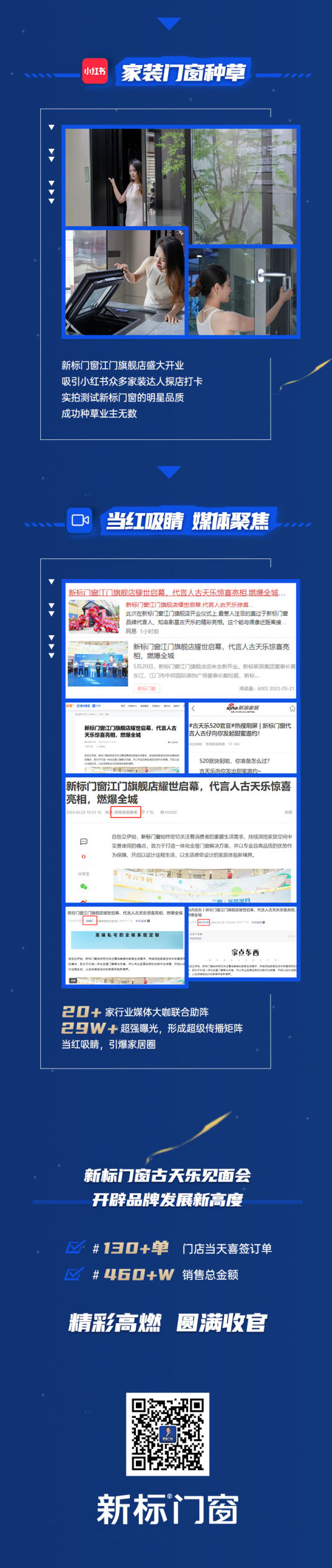The width and height of the screenshot is (332, 1568).
Task: Click the 阅读量: 6003 2023-05-21 text
Action: (x=267, y=688)
